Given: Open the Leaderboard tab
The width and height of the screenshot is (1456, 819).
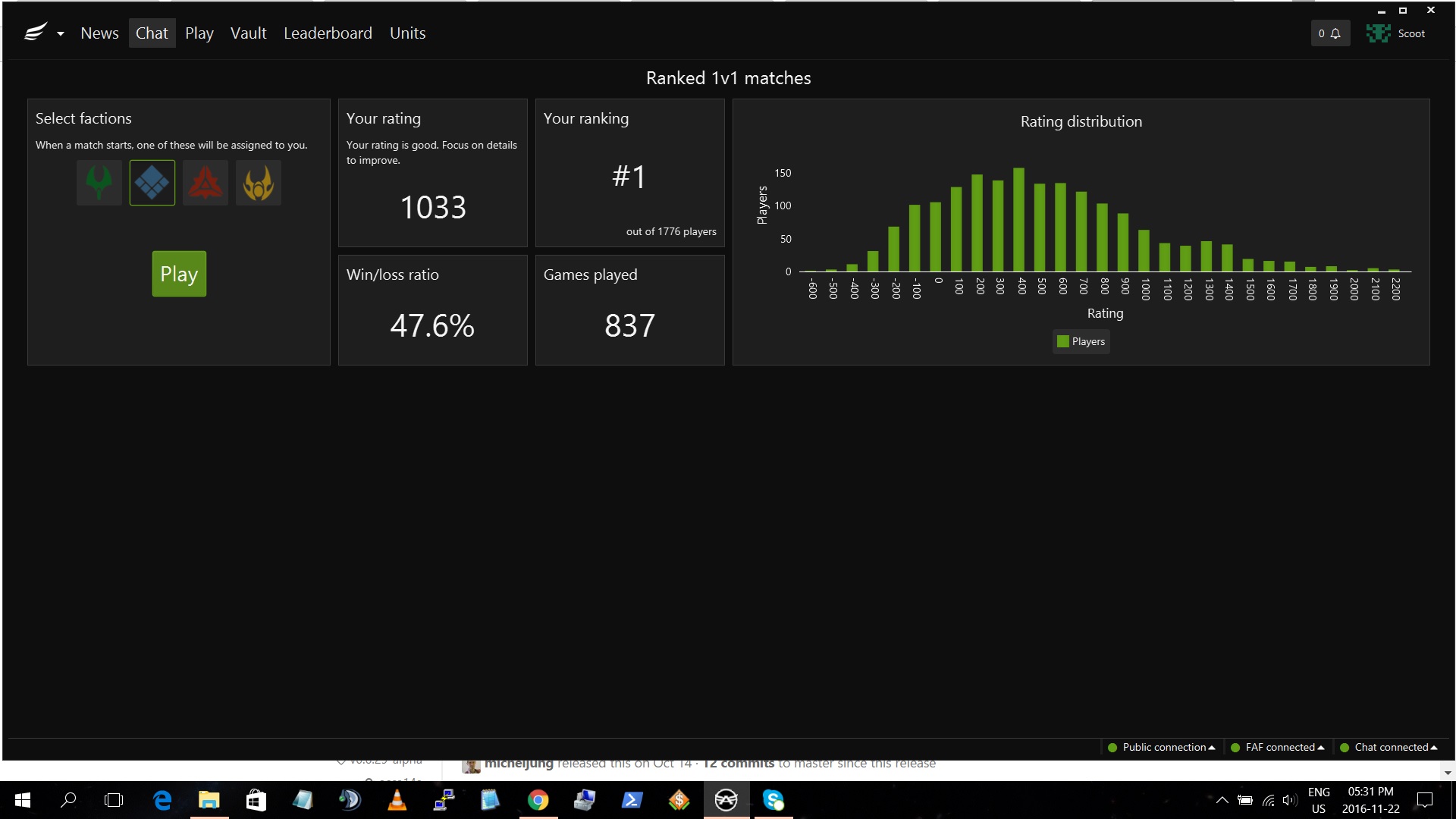Looking at the screenshot, I should [x=328, y=33].
